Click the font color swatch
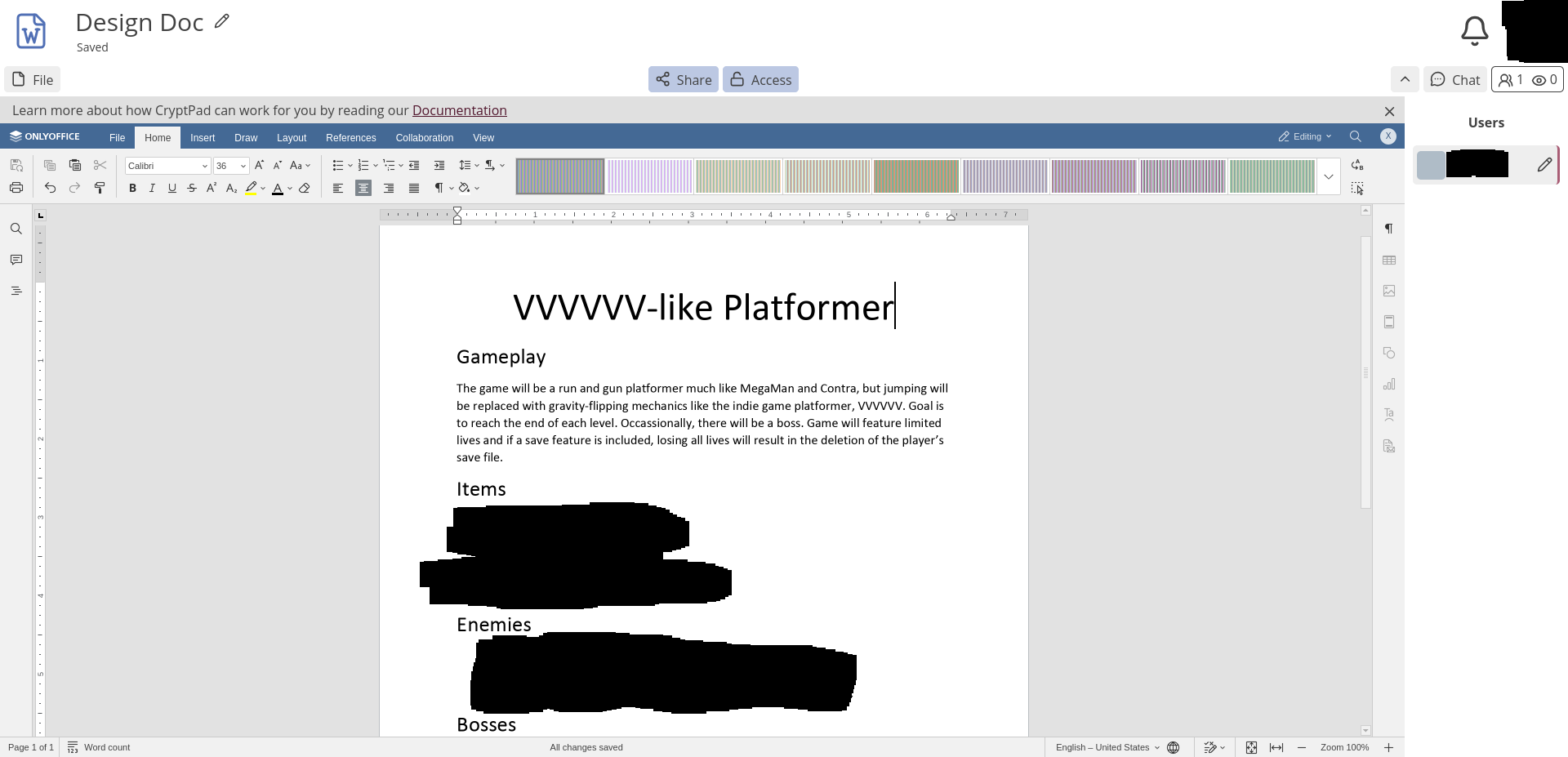The image size is (1568, 757). pos(278,189)
